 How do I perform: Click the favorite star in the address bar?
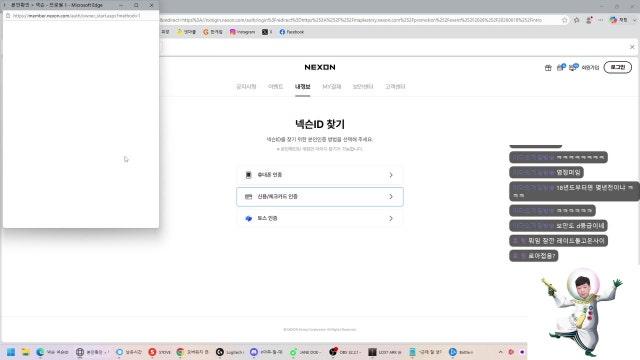point(564,20)
